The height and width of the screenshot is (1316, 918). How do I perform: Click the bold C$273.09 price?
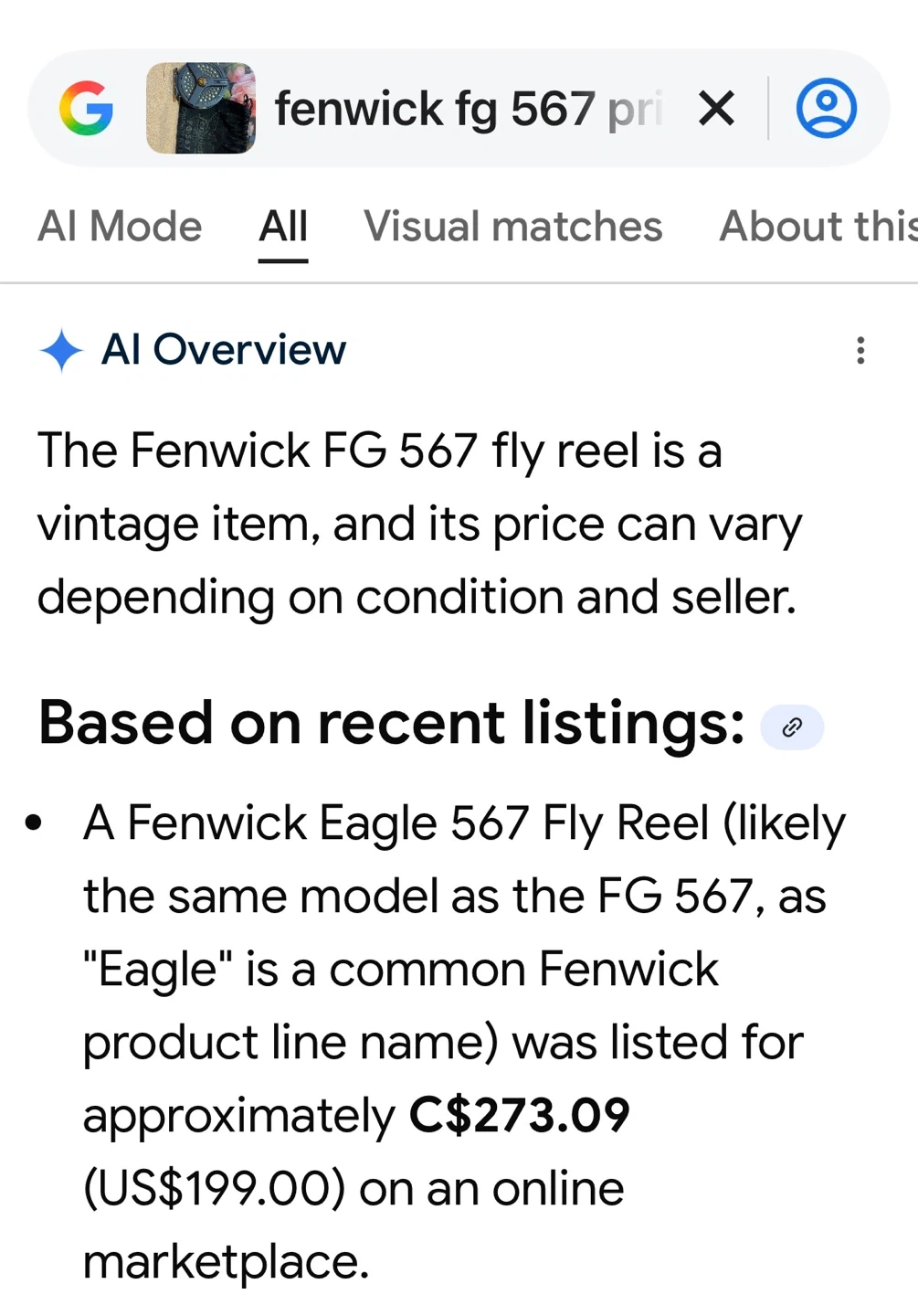(x=519, y=1116)
